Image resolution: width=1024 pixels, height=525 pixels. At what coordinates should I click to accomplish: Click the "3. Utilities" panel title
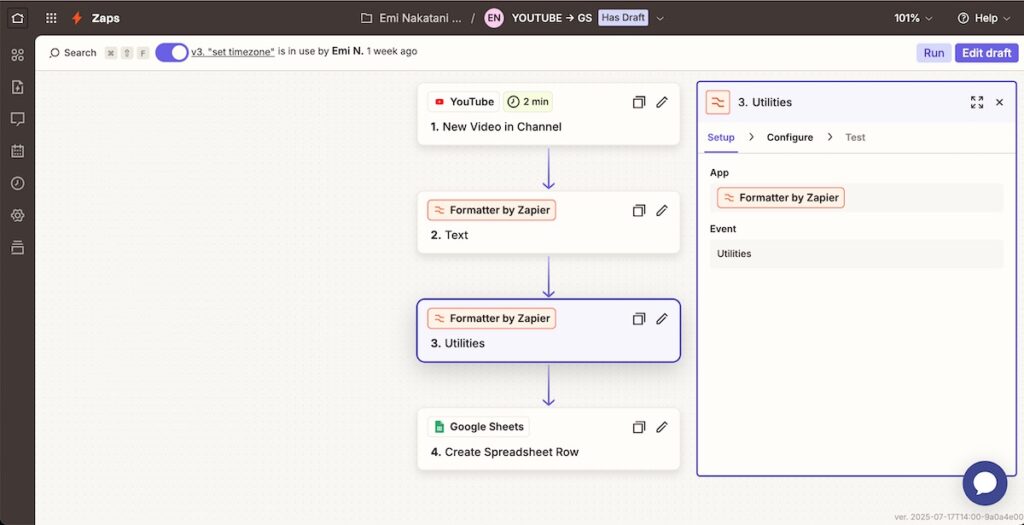coord(765,103)
